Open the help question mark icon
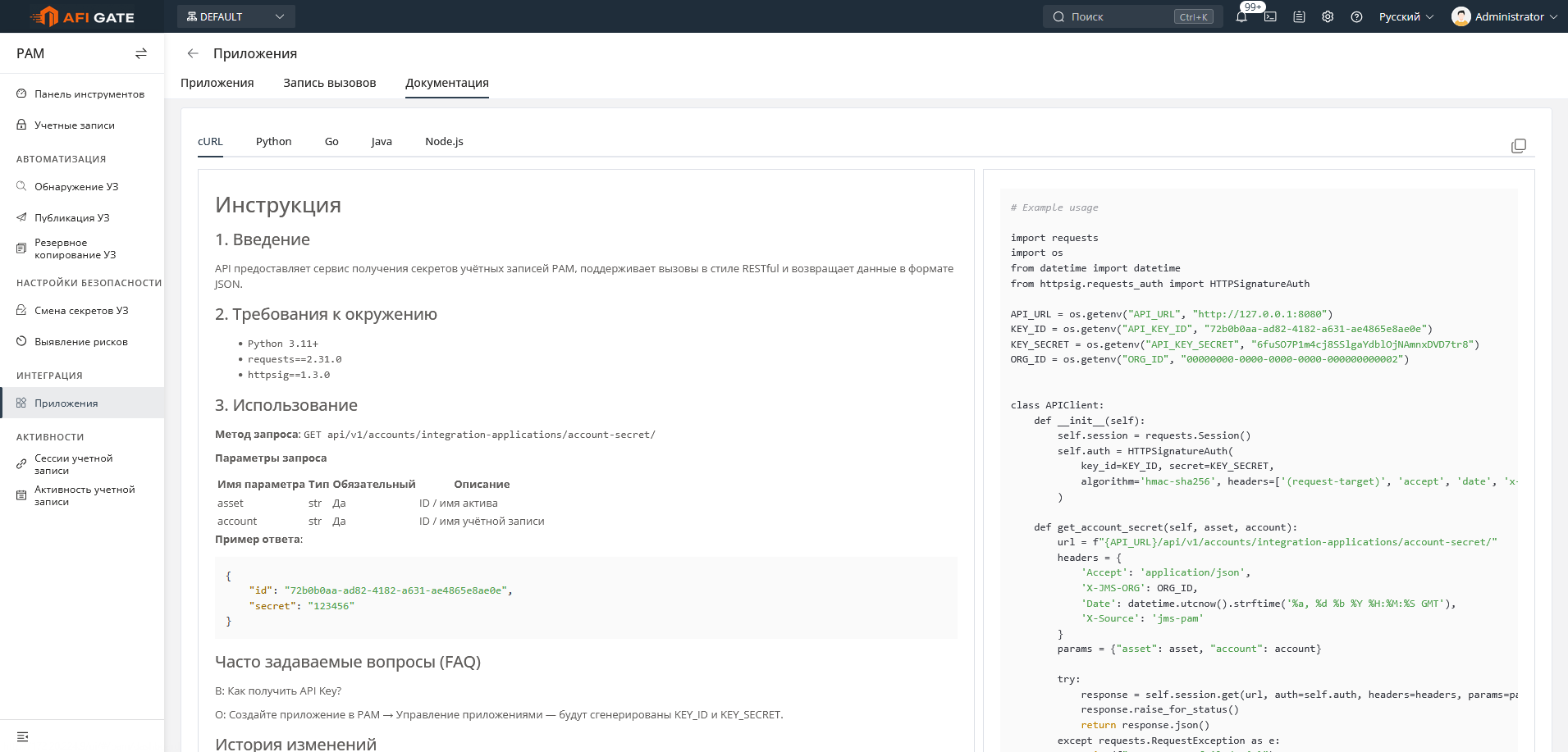The height and width of the screenshot is (752, 1568). (x=1356, y=16)
